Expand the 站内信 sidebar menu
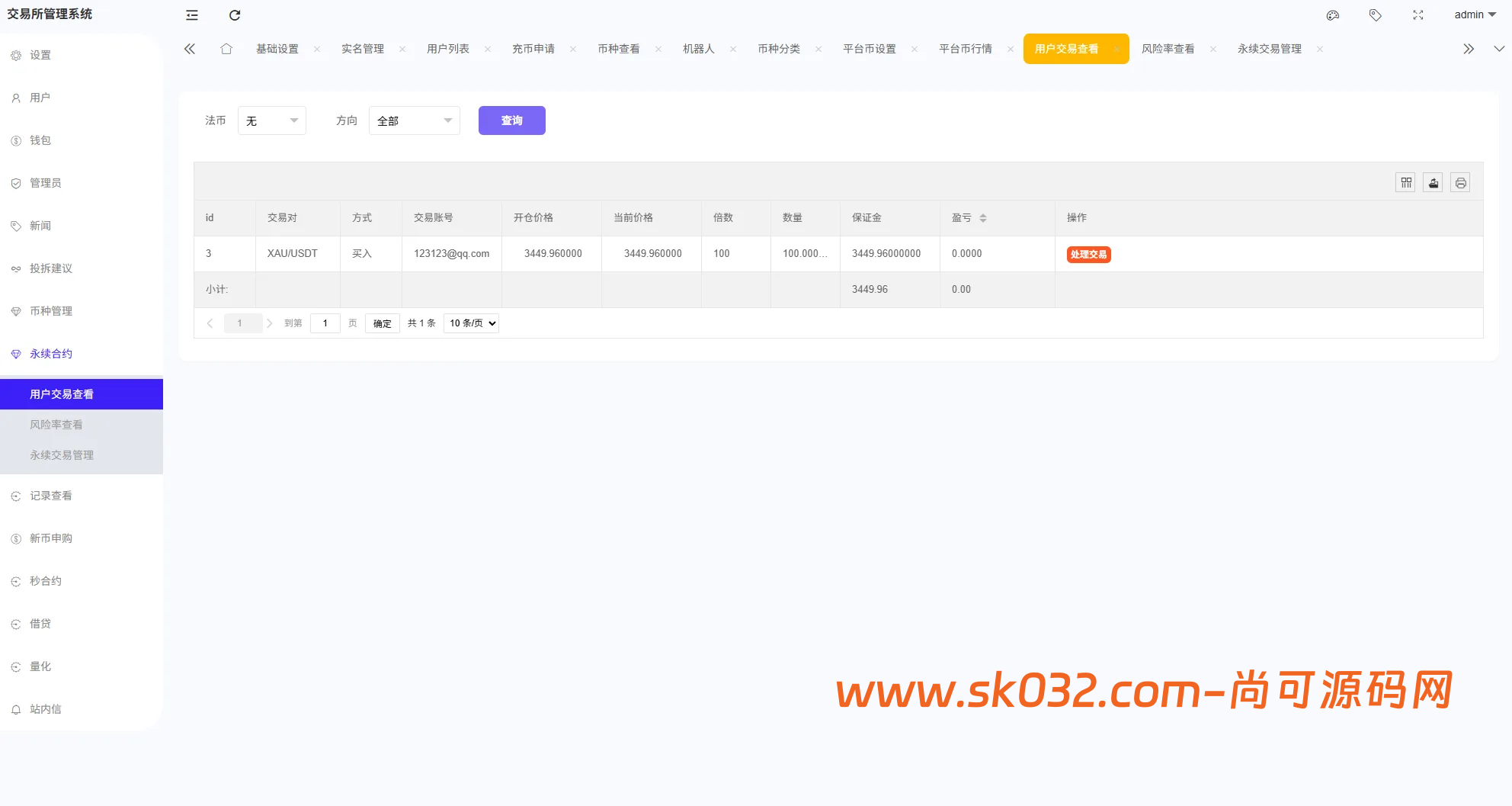The width and height of the screenshot is (1512, 806). pos(82,709)
